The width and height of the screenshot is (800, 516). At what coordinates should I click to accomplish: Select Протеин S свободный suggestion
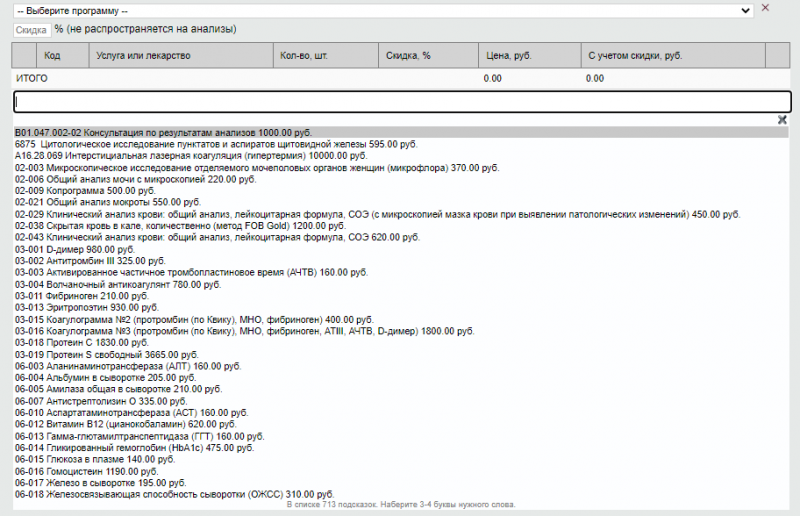[x=106, y=354]
